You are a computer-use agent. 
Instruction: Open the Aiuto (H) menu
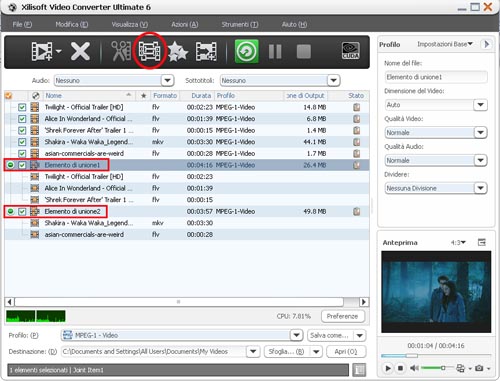[x=294, y=24]
